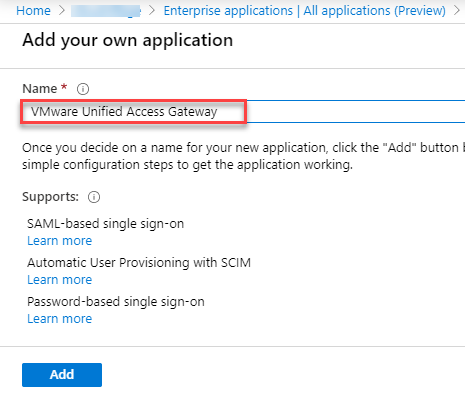Open the Home breadcrumb link
Screen dimensions: 465x400
[x=33, y=11]
